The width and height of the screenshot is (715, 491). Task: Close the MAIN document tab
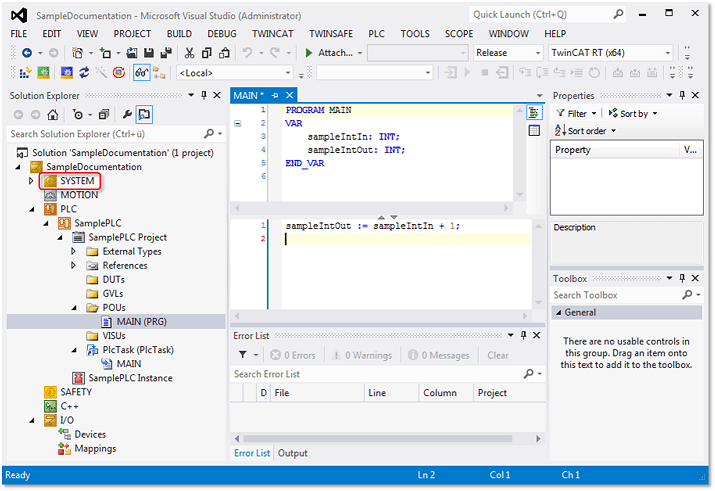(289, 95)
